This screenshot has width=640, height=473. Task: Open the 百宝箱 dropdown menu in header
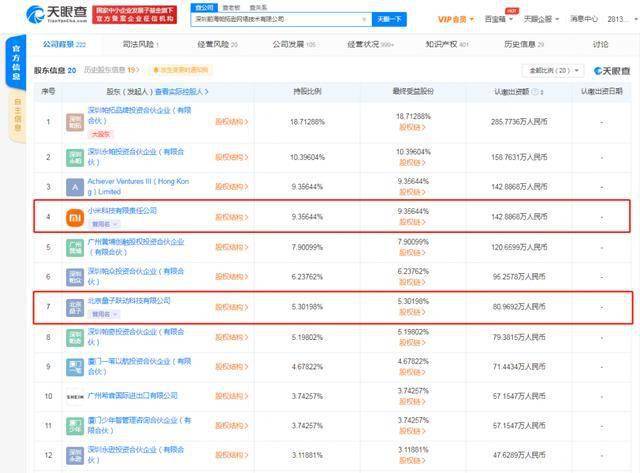click(496, 18)
